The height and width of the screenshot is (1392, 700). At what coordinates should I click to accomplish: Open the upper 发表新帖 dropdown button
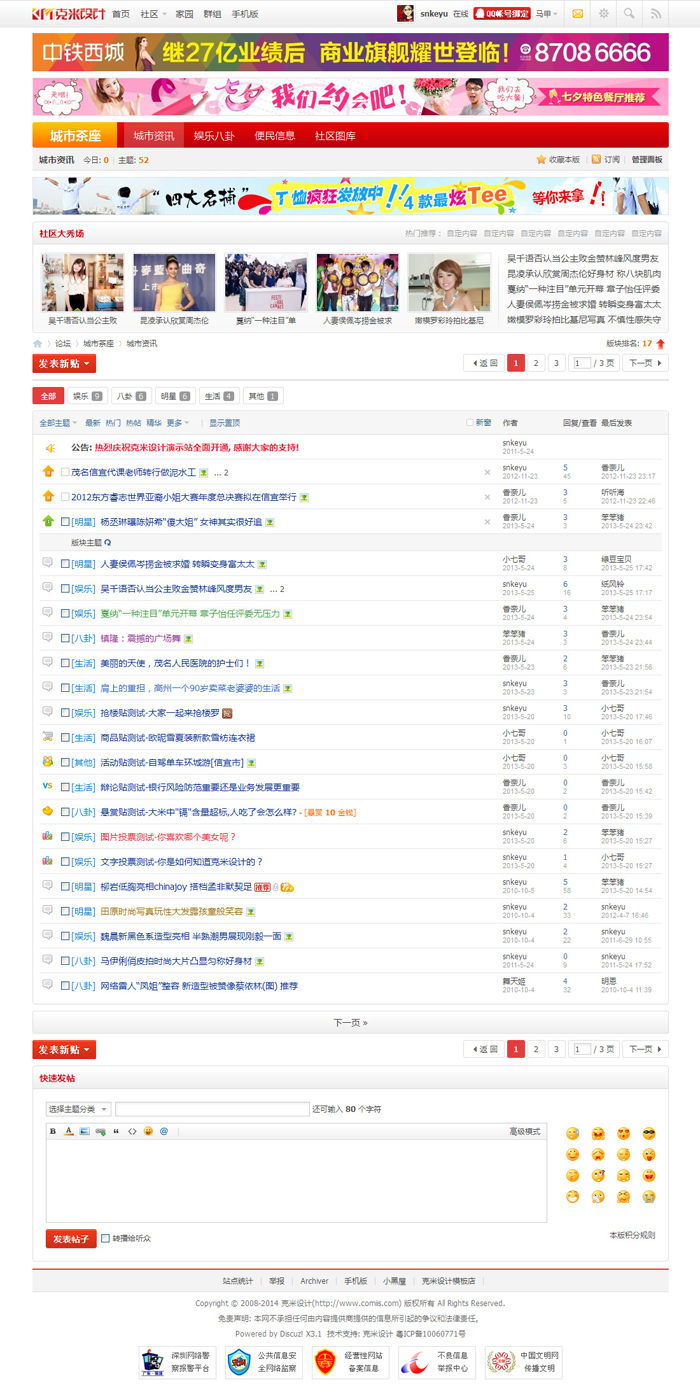[x=64, y=363]
